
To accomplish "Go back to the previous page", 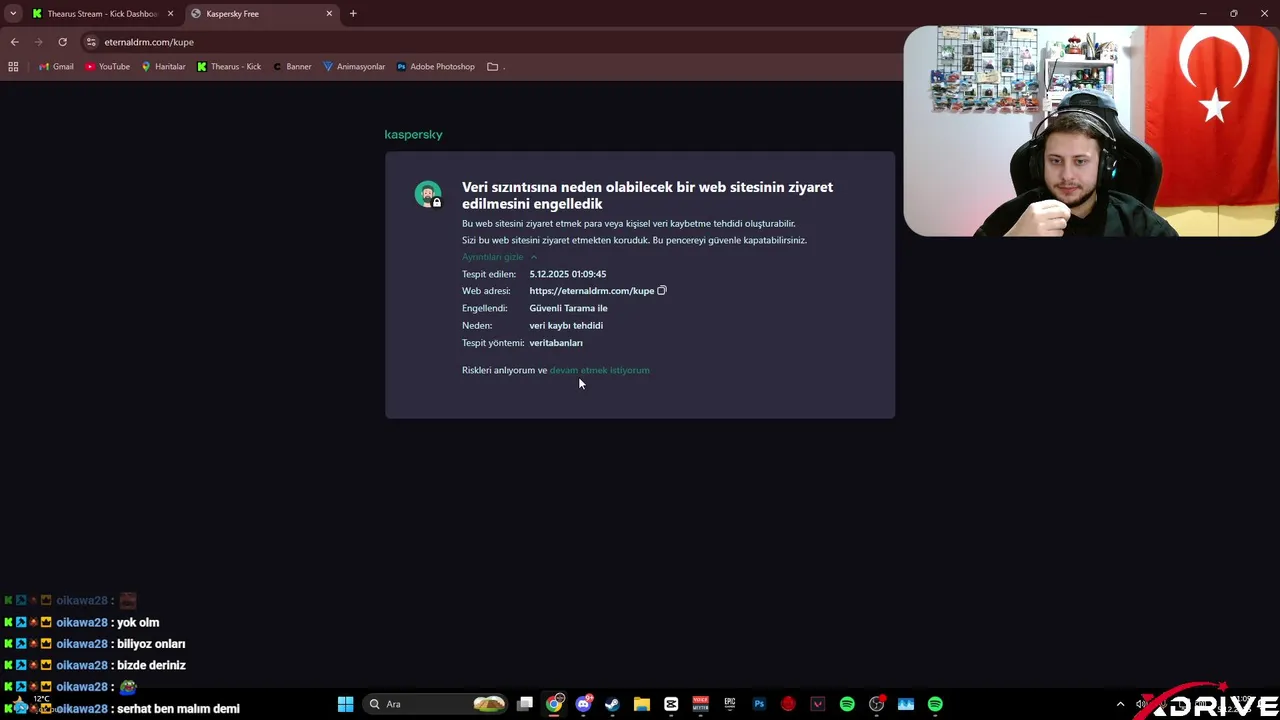I will [x=14, y=42].
